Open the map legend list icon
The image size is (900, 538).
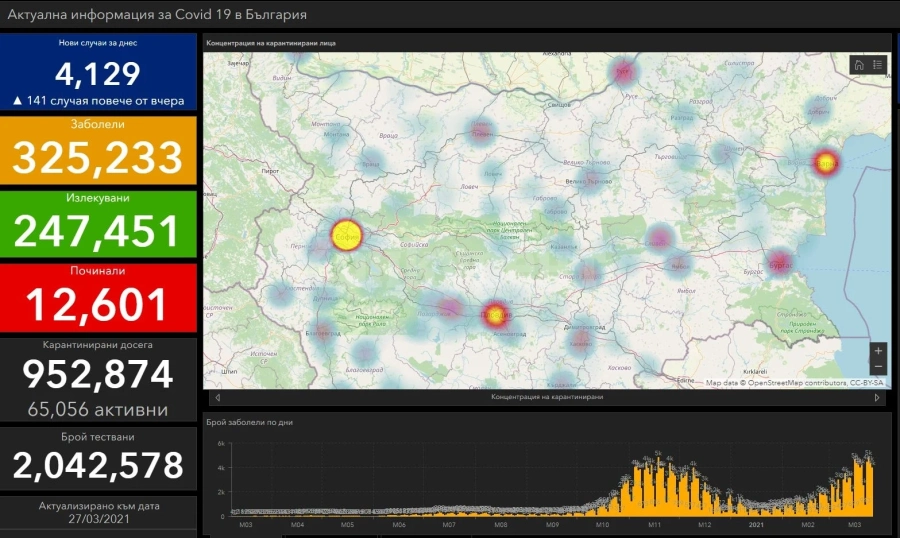click(x=877, y=65)
